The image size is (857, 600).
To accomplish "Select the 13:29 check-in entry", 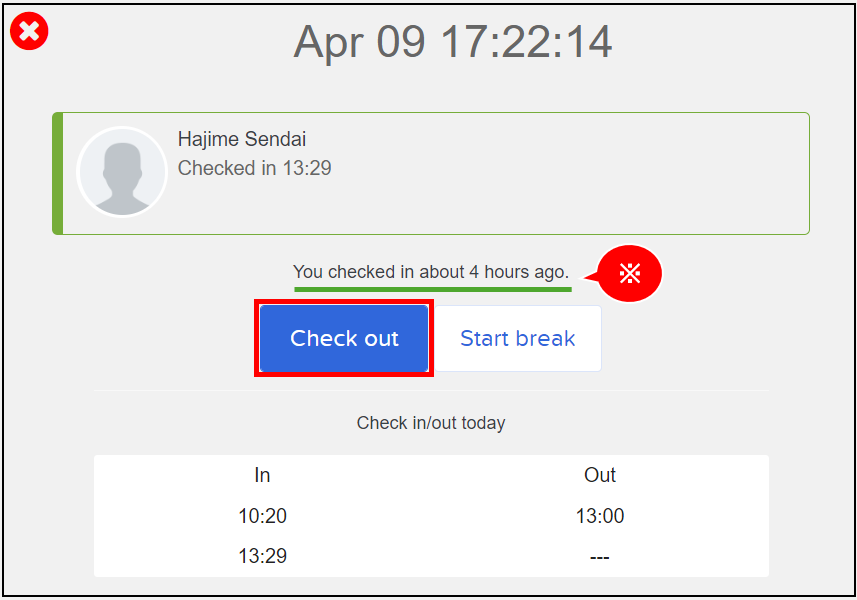I will click(x=262, y=556).
